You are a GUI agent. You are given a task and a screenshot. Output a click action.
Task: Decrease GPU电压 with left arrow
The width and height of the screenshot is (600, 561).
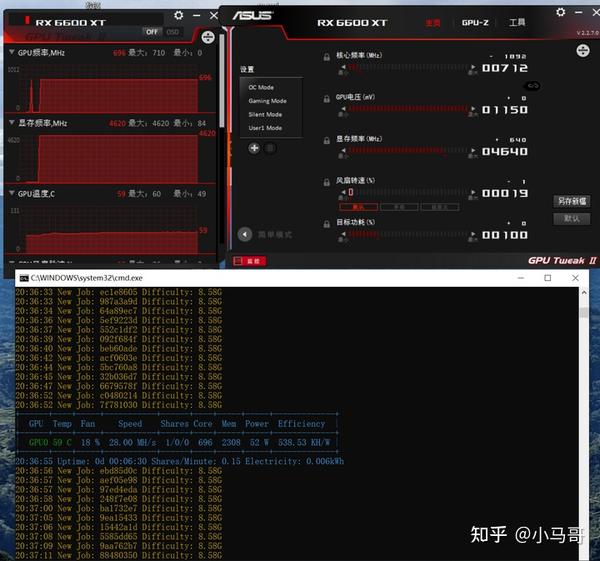pyautogui.click(x=343, y=109)
